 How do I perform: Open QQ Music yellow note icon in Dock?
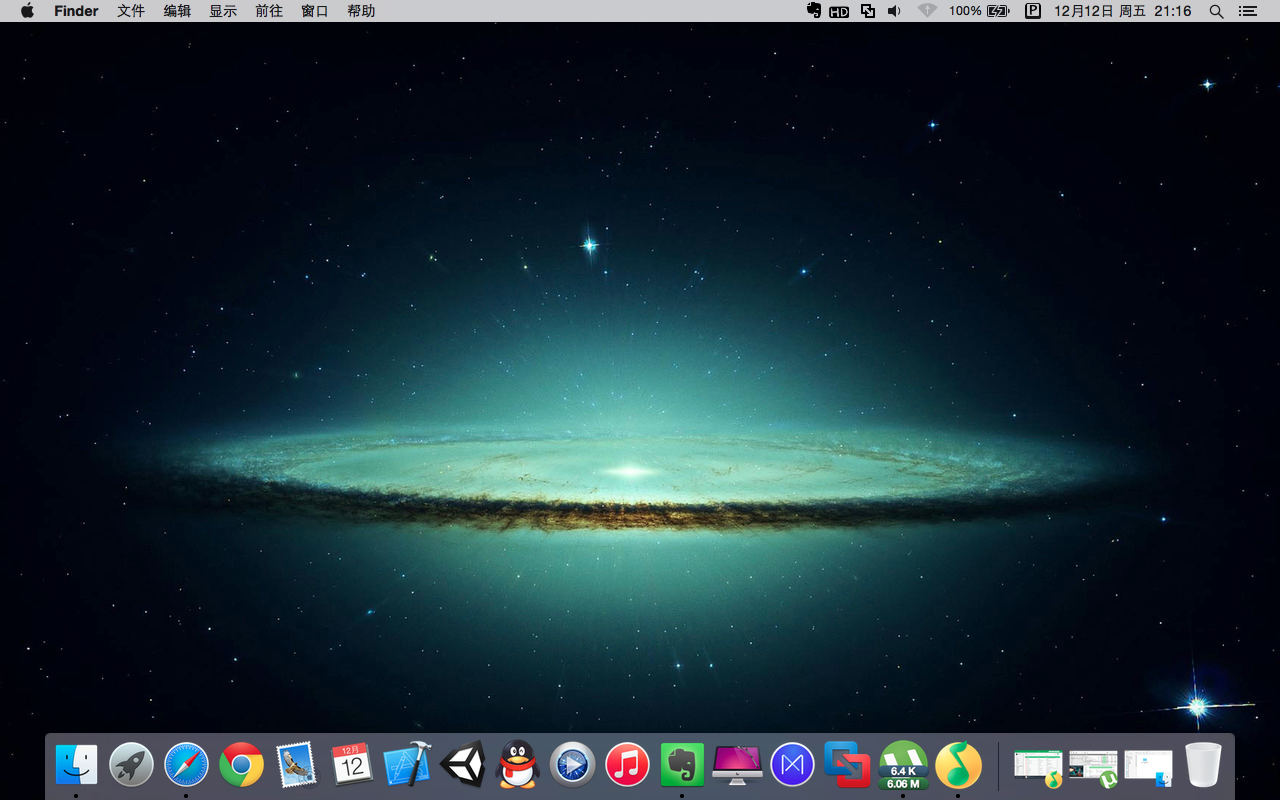(958, 765)
